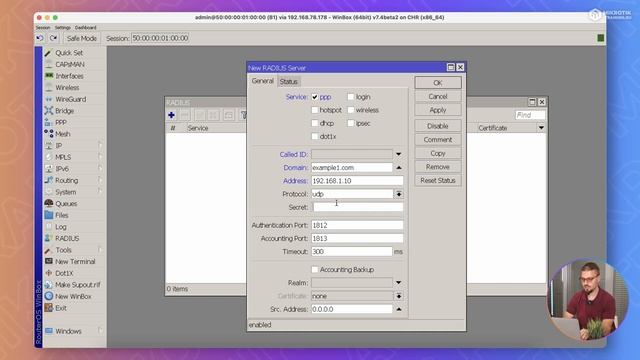Expand the Called ID field arrow
The image size is (640, 360).
pyautogui.click(x=398, y=154)
